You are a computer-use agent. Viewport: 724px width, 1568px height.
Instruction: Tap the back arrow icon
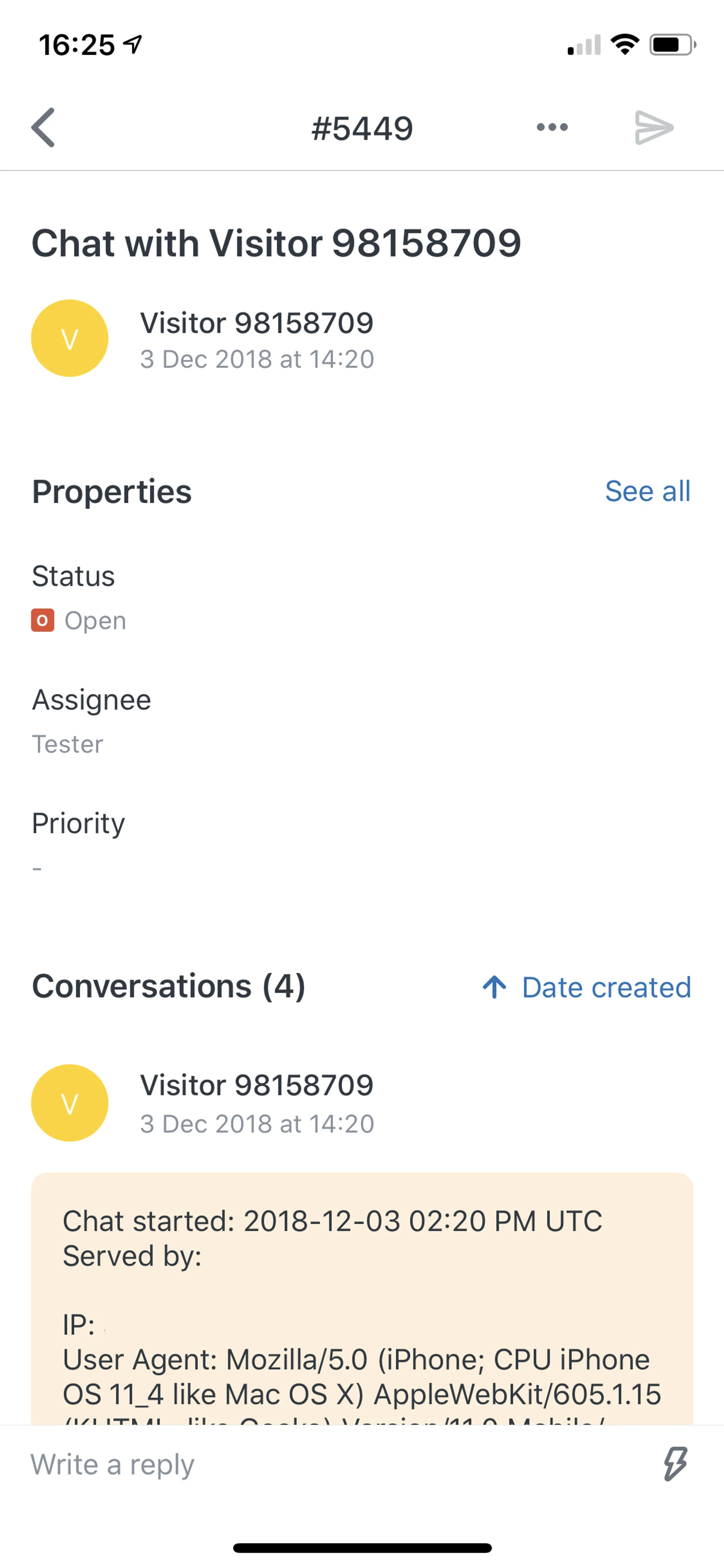point(43,128)
